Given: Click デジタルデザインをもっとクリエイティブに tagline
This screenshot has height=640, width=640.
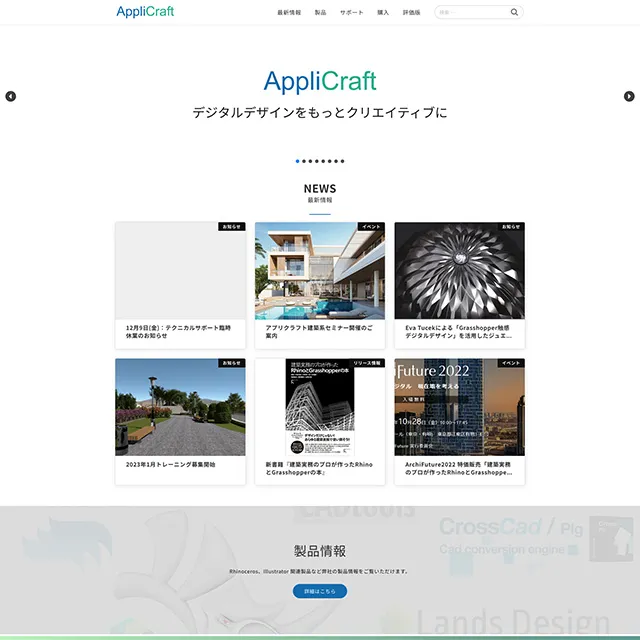Looking at the screenshot, I should click(x=320, y=112).
